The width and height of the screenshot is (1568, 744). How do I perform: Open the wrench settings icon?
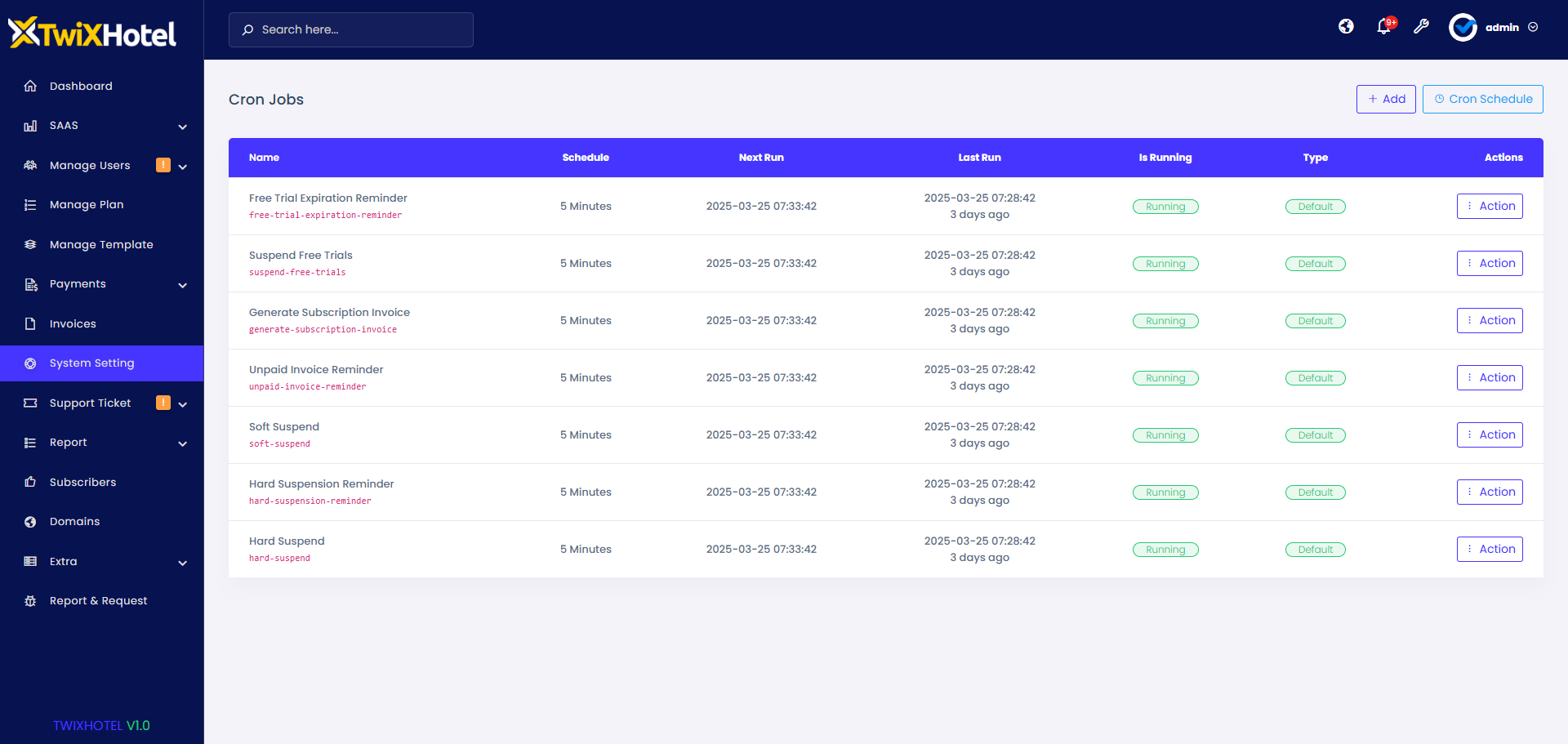[x=1422, y=27]
